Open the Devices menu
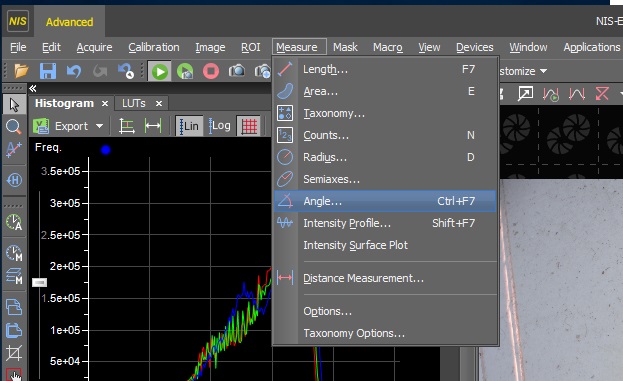This screenshot has height=381, width=623. 474,47
